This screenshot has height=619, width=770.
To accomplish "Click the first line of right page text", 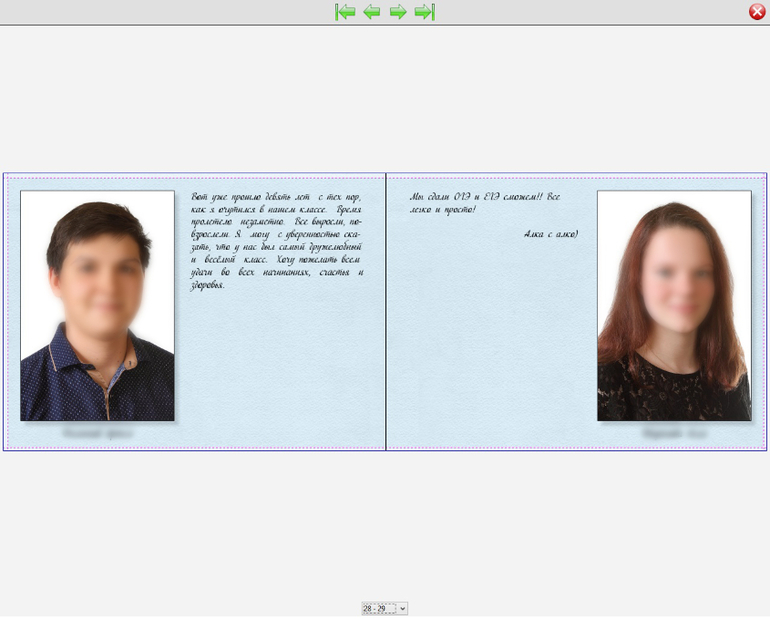I will point(485,197).
